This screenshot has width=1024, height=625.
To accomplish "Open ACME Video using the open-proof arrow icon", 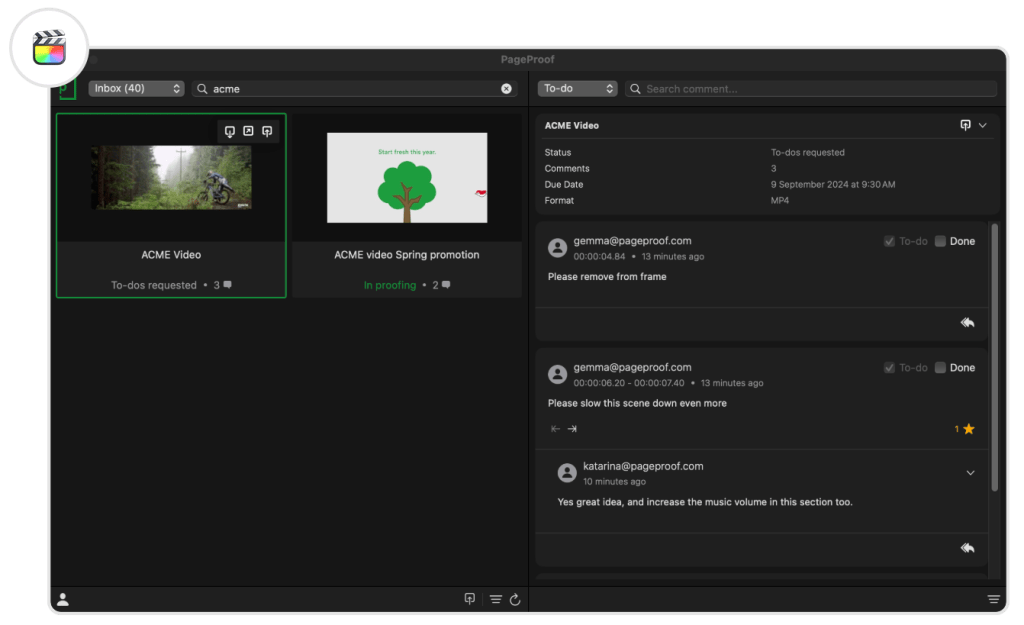I will [x=248, y=131].
